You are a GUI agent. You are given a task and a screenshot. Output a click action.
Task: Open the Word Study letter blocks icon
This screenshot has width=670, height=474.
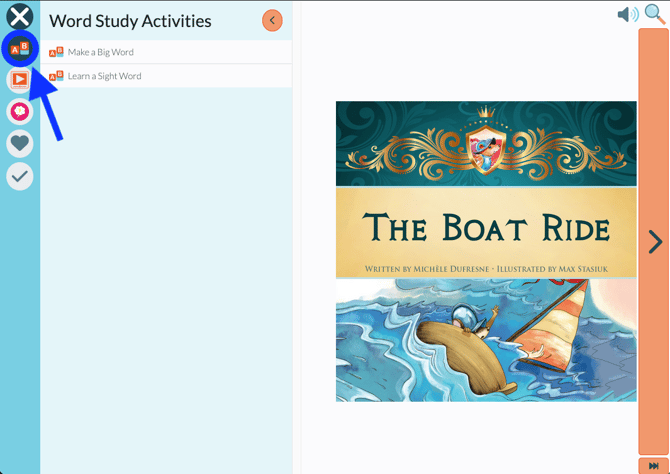[20, 48]
